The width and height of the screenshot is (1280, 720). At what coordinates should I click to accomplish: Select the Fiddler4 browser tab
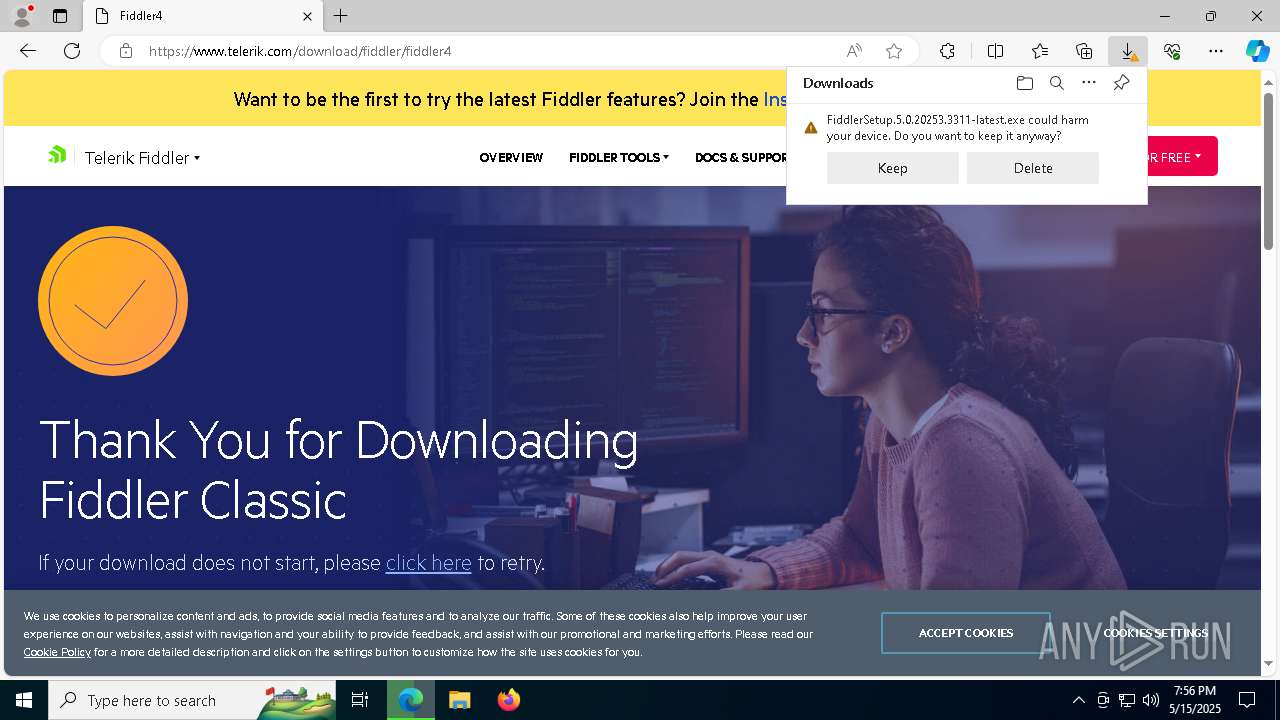pos(203,16)
